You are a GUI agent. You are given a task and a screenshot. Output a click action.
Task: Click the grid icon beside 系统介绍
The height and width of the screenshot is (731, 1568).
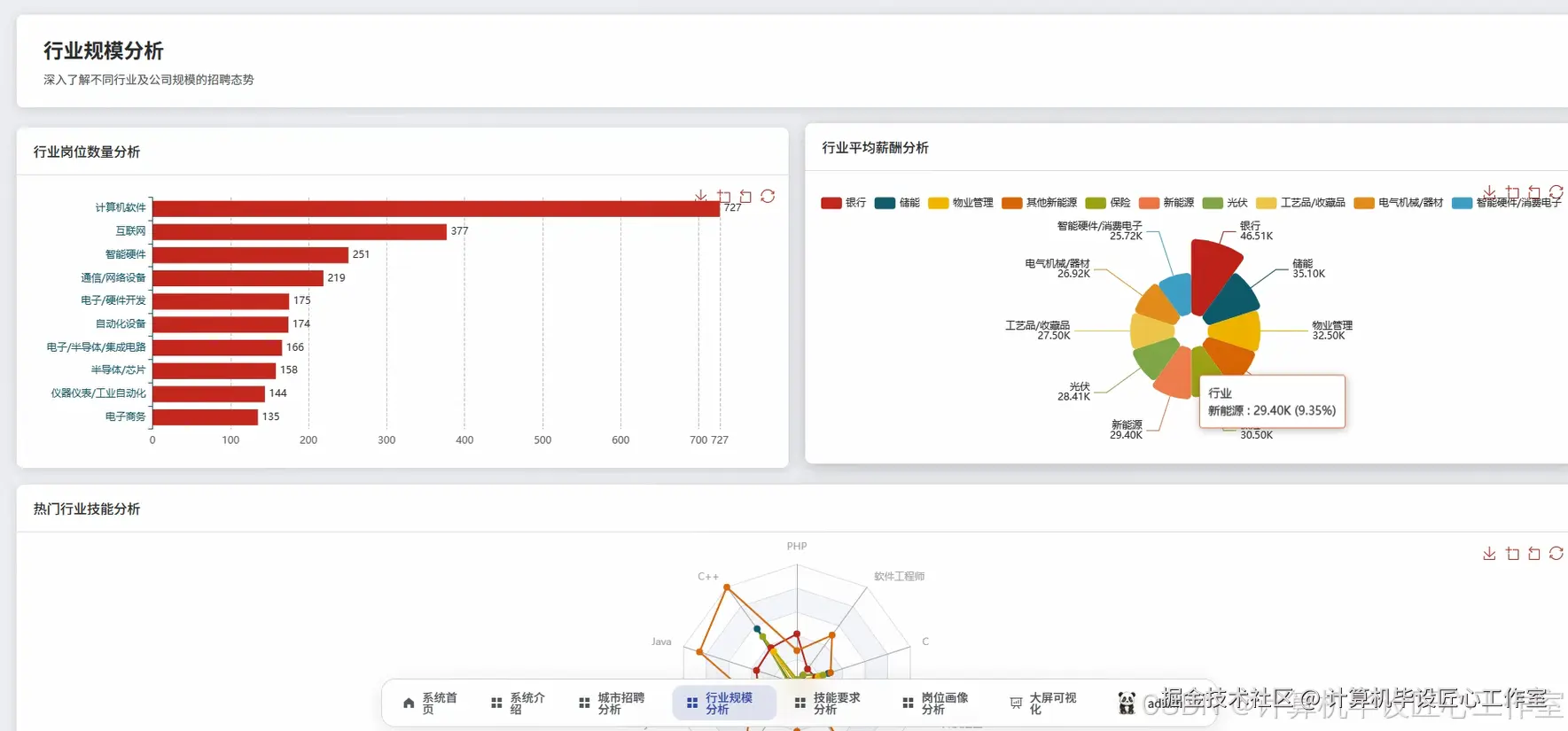point(496,704)
